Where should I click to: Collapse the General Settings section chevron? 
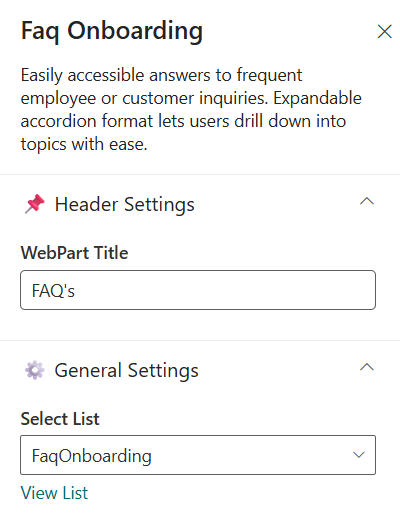[x=367, y=367]
